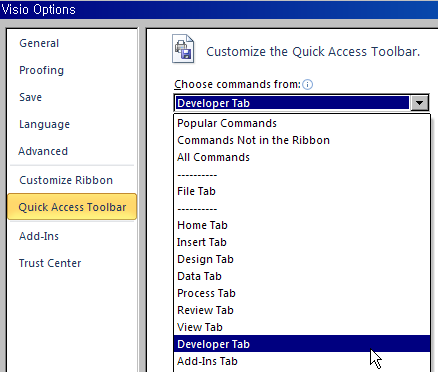The image size is (438, 372).
Task: Open the Advanced options category
Action: [x=43, y=151]
